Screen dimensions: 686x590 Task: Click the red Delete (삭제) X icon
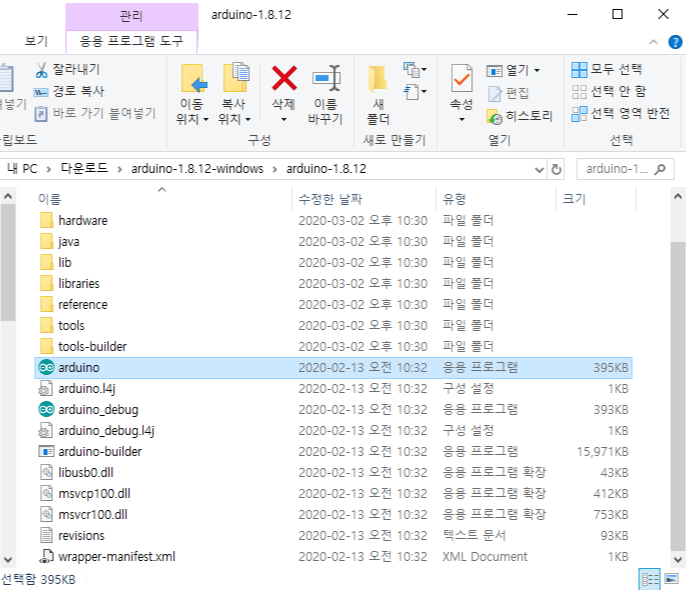(x=284, y=78)
